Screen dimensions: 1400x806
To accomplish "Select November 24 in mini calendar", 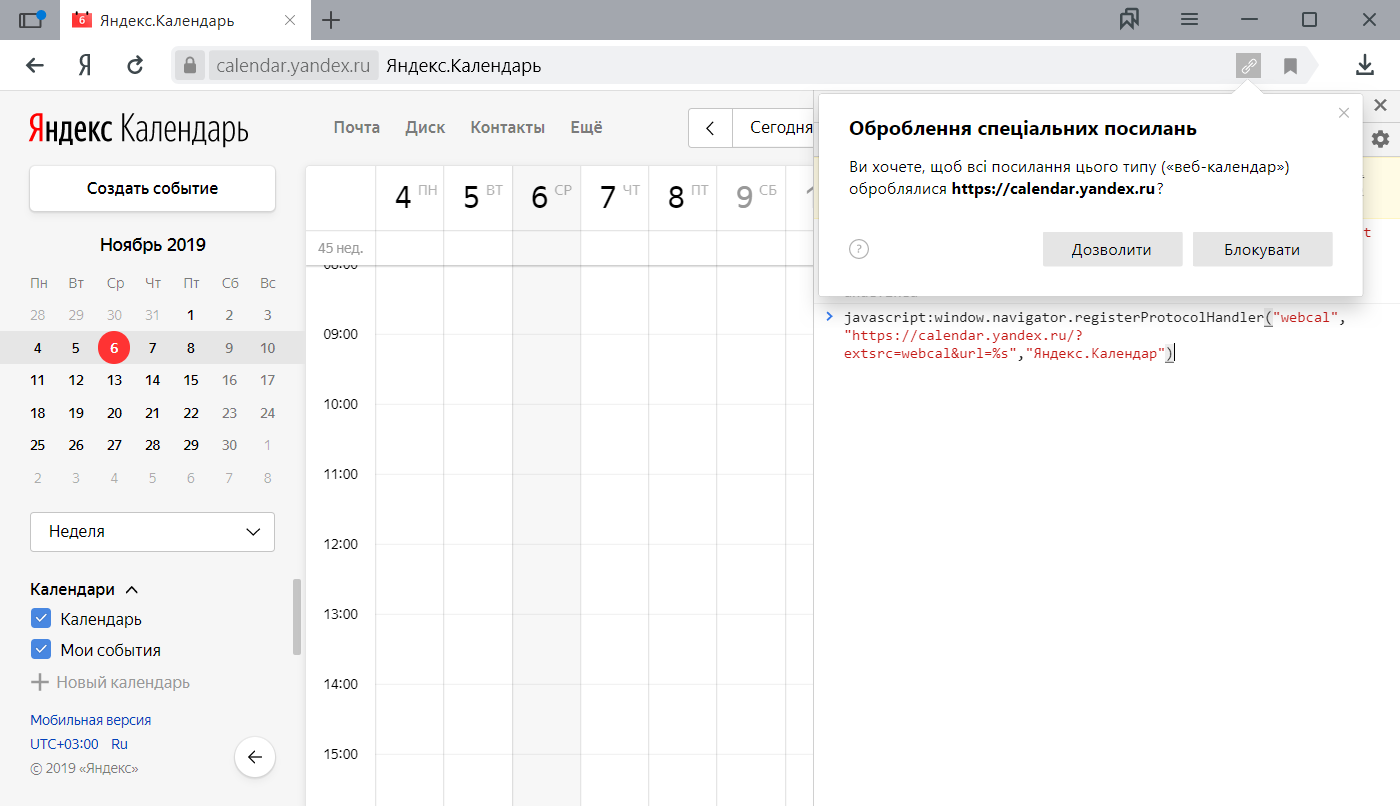I will pos(267,413).
